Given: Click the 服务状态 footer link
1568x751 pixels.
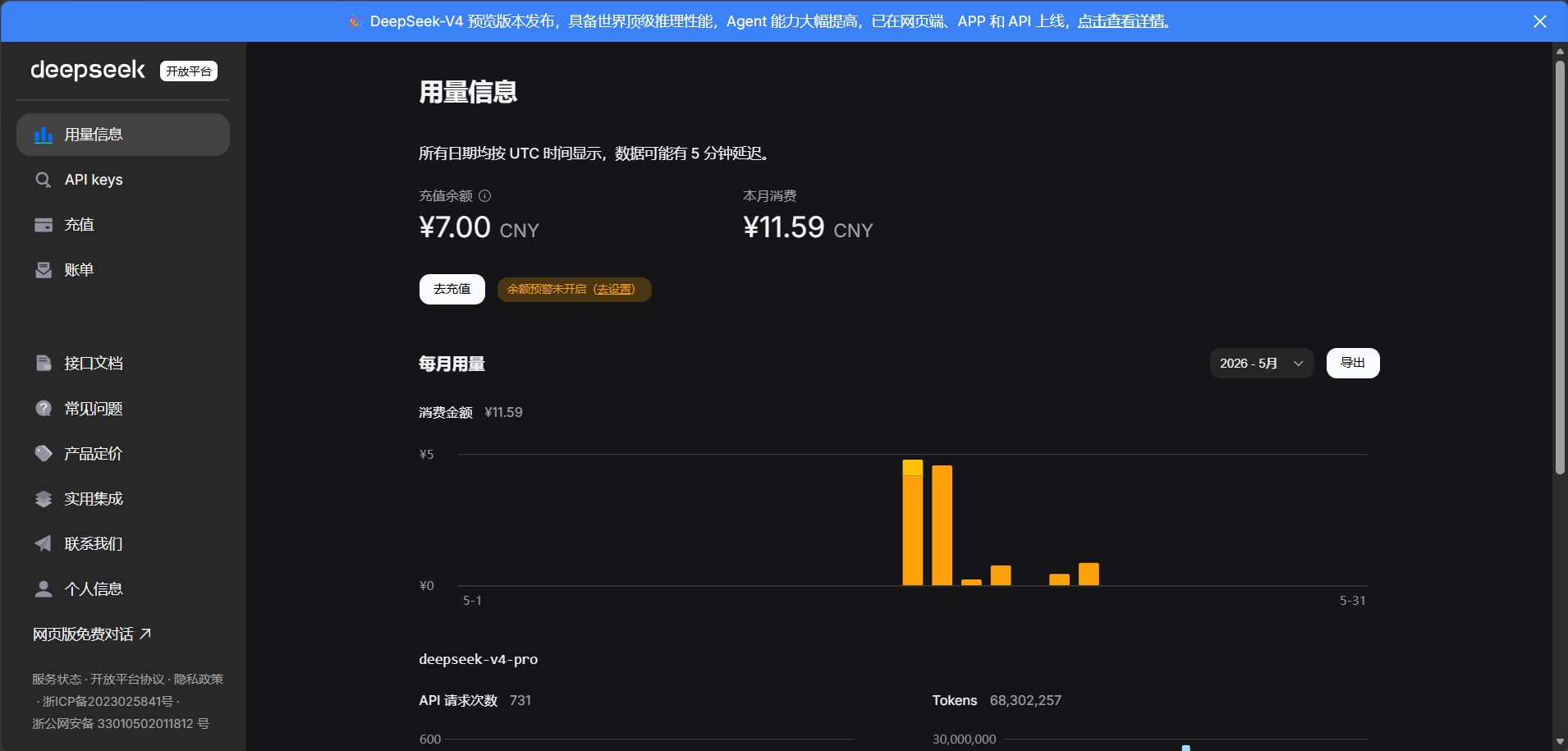Looking at the screenshot, I should 57,679.
